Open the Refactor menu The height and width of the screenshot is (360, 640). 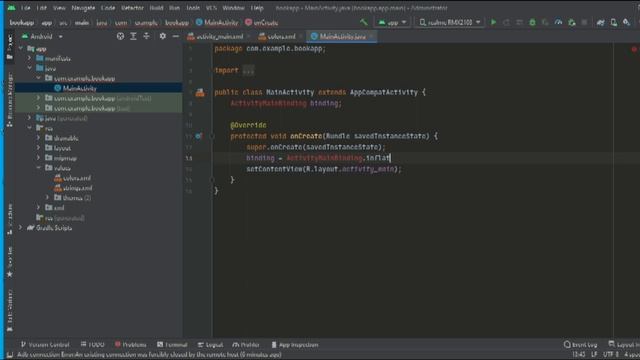tap(132, 8)
